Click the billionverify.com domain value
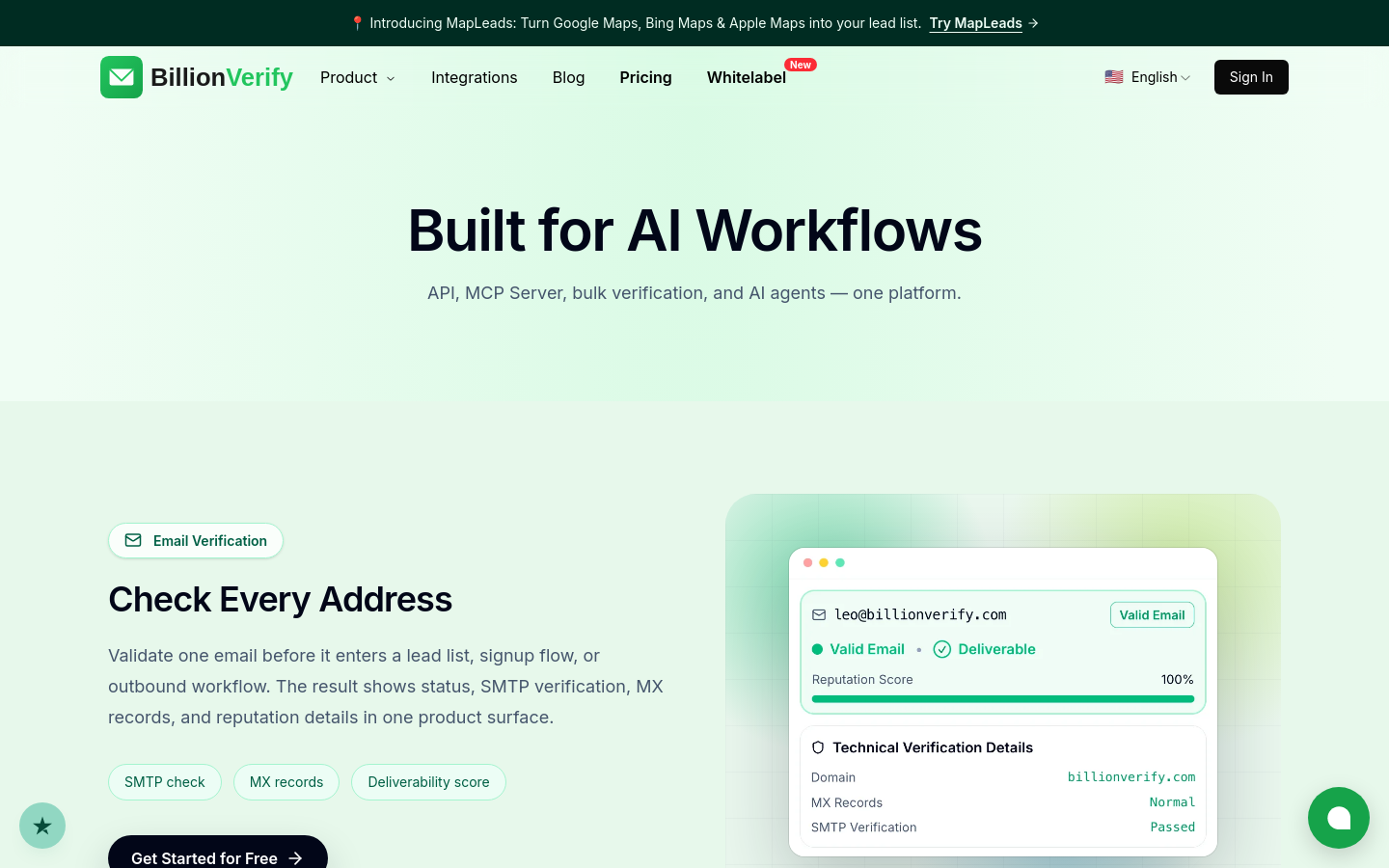 (1131, 777)
